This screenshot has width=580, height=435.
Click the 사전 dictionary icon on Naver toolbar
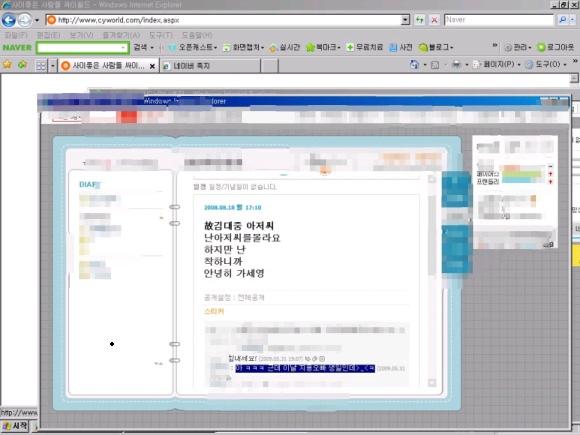click(x=401, y=47)
